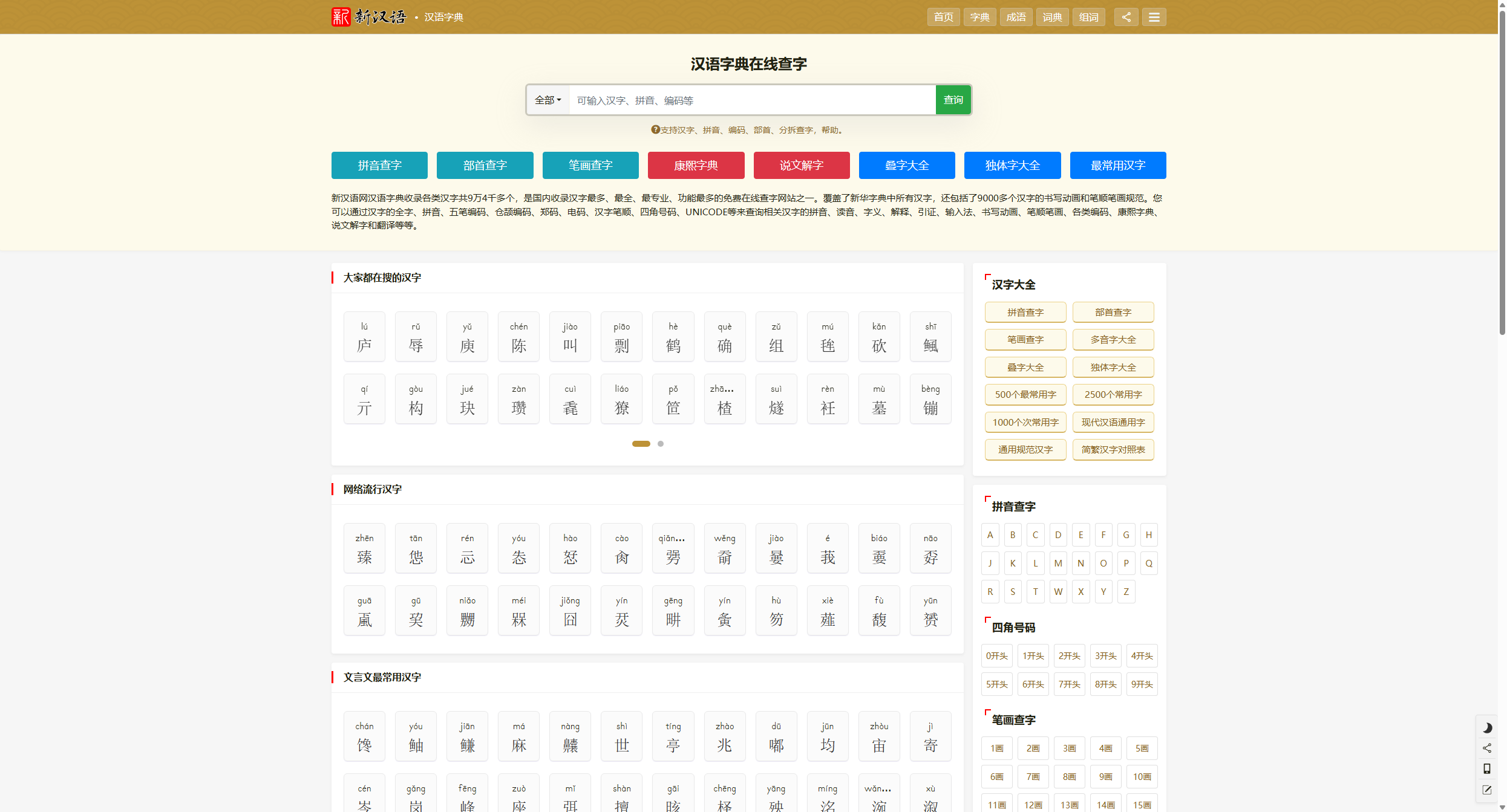Click the edit feedback icon at right edge

1487,790
